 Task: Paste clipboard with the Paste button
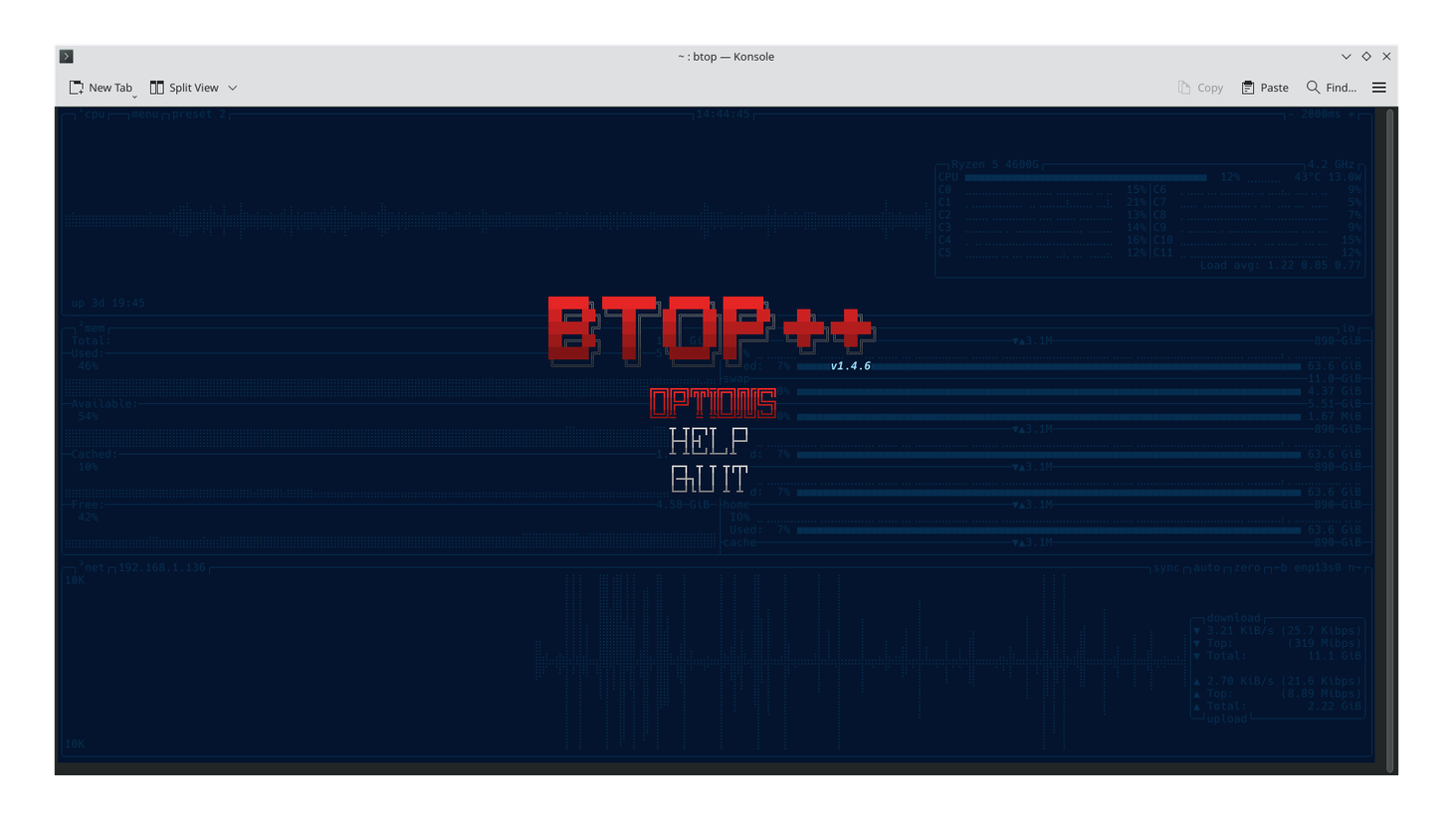coord(1265,88)
